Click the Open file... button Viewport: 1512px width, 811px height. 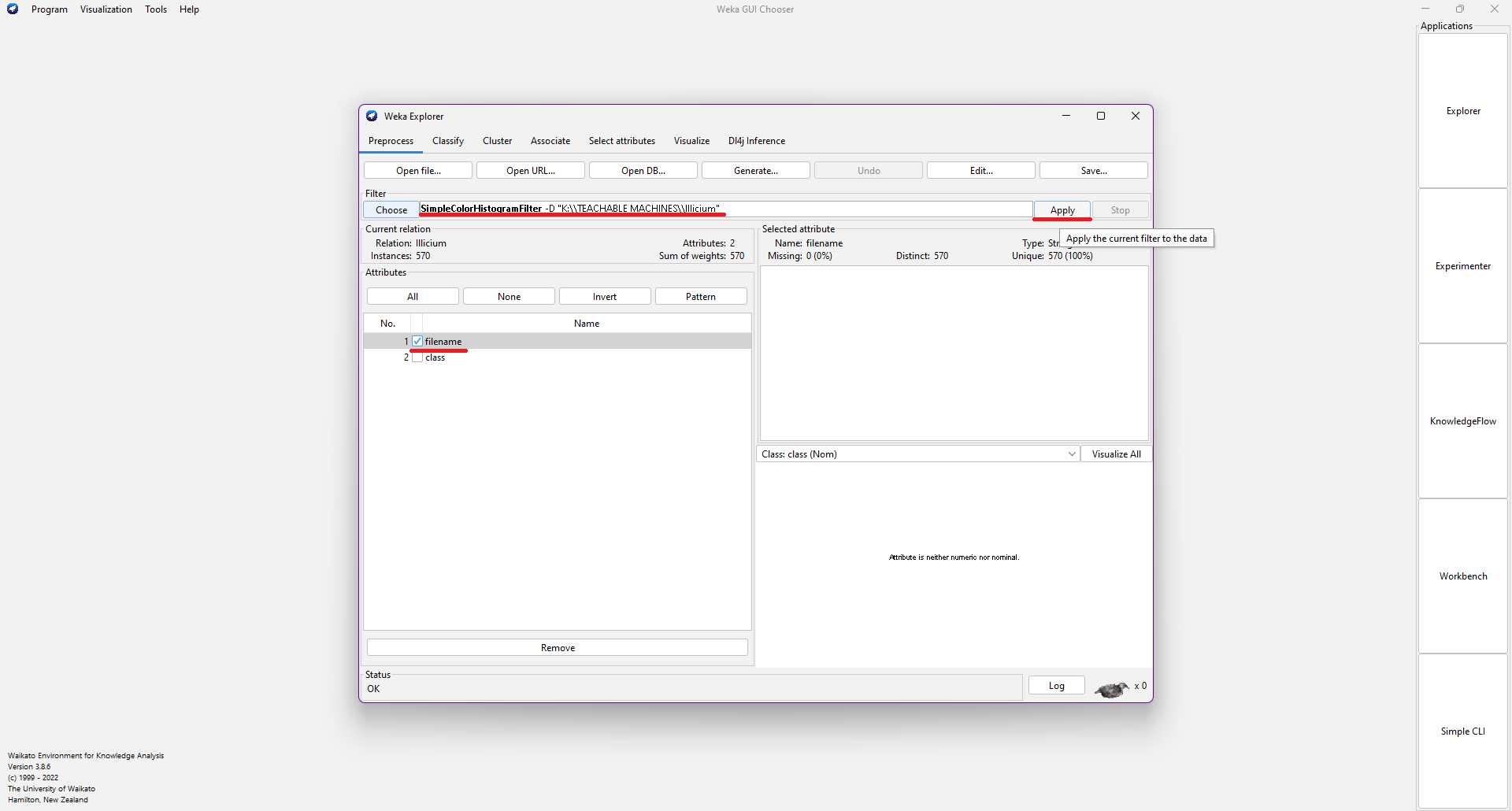(418, 171)
